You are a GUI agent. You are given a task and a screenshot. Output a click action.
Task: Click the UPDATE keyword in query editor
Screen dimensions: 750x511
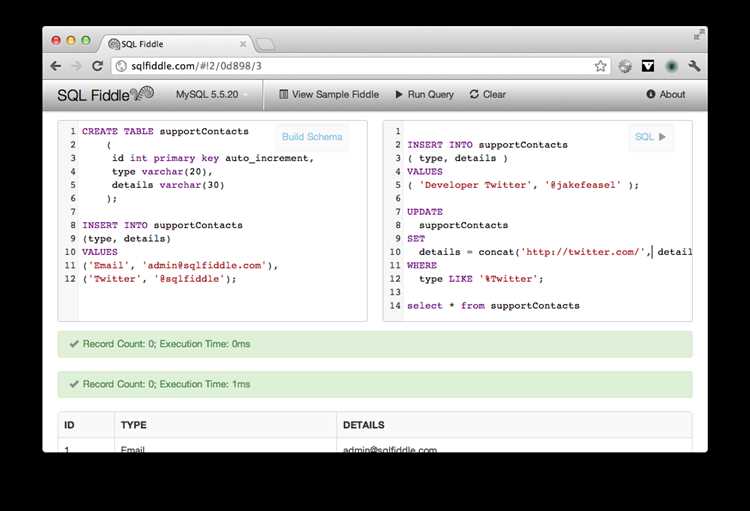(x=425, y=211)
